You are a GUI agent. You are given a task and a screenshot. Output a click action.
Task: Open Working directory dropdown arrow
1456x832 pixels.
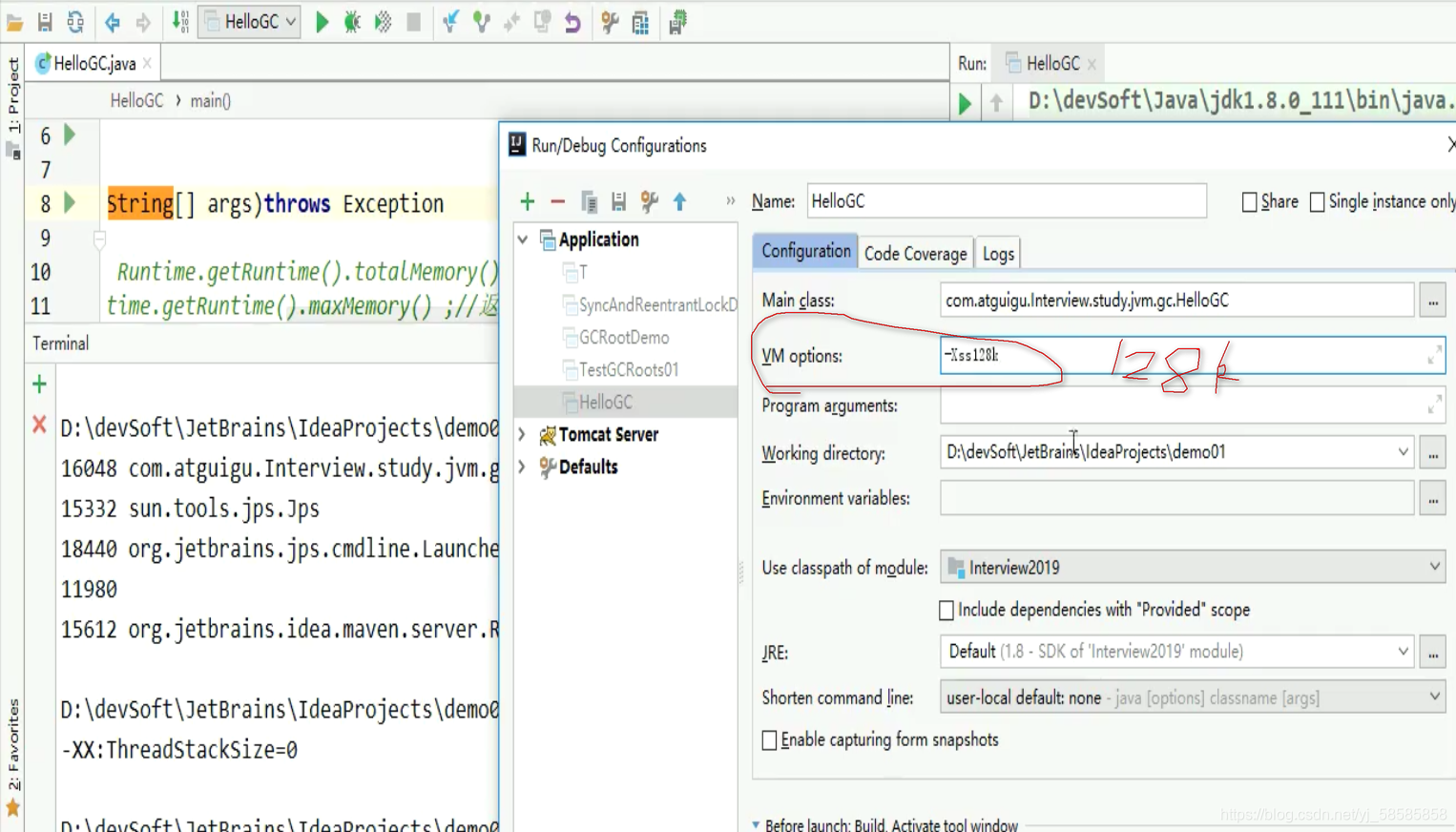(1403, 452)
